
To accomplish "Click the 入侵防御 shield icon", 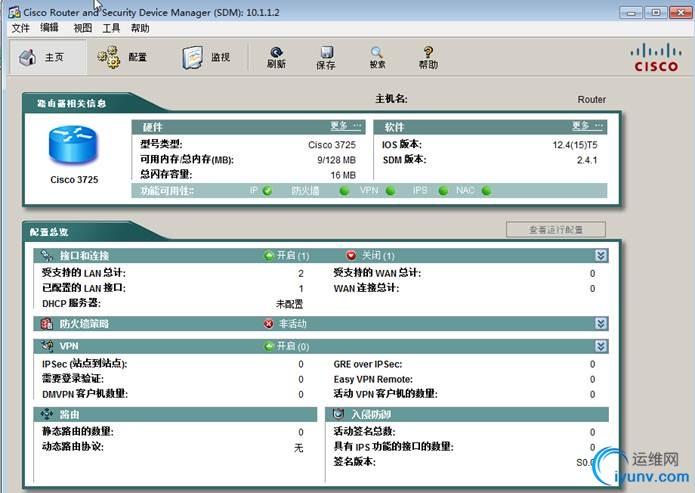I will 338,414.
